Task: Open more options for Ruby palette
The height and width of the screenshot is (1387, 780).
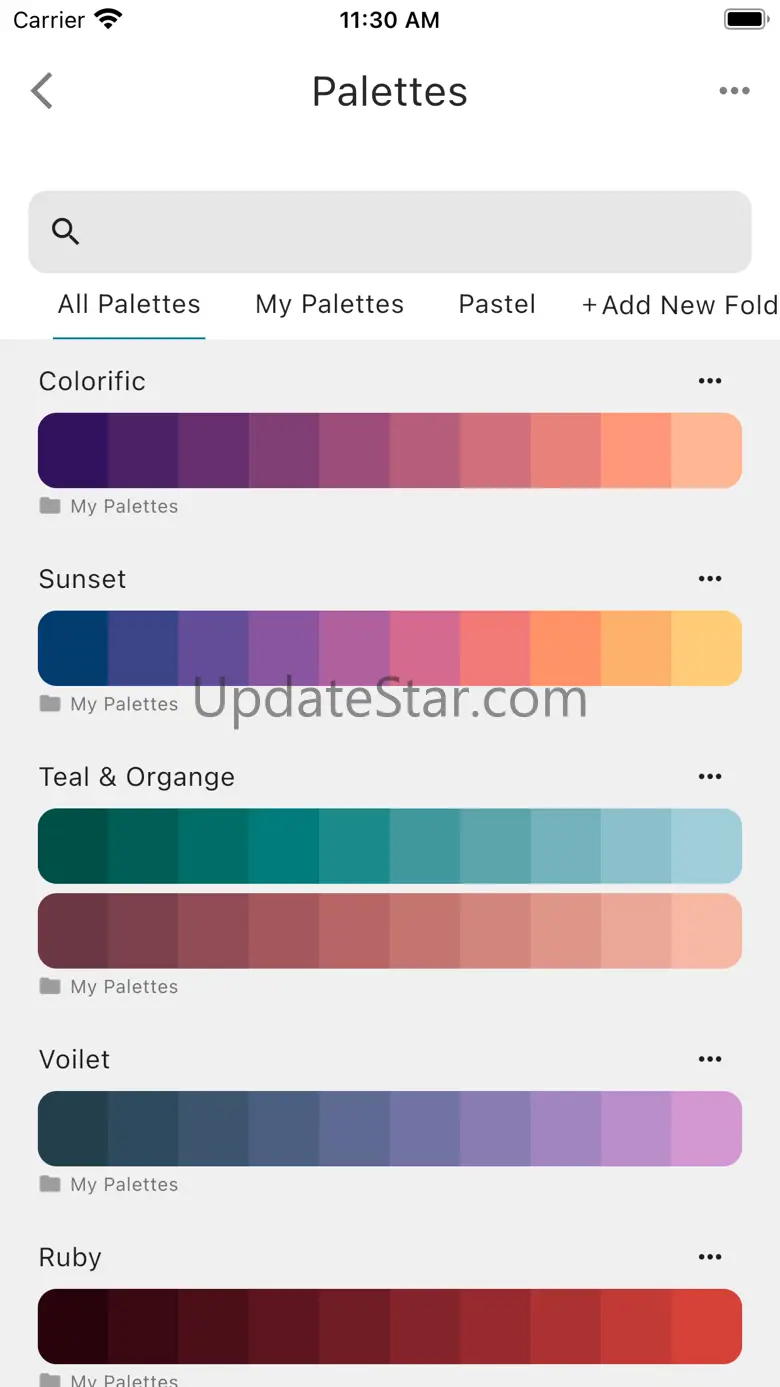Action: 710,1257
